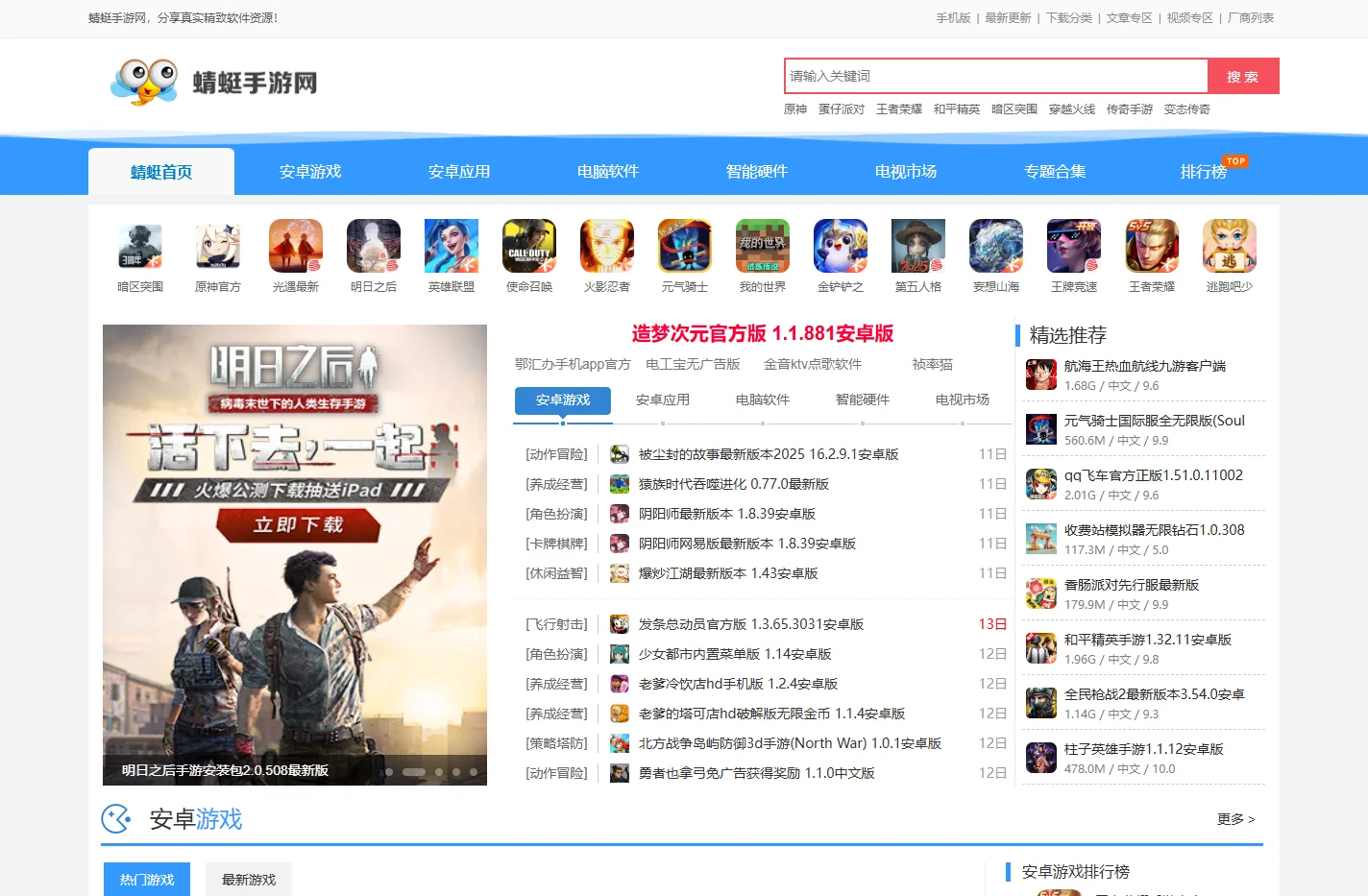Open 发条总动员官方版 1.3.65.3031安卓版 entry
Viewport: 1368px width, 896px height.
coord(751,624)
